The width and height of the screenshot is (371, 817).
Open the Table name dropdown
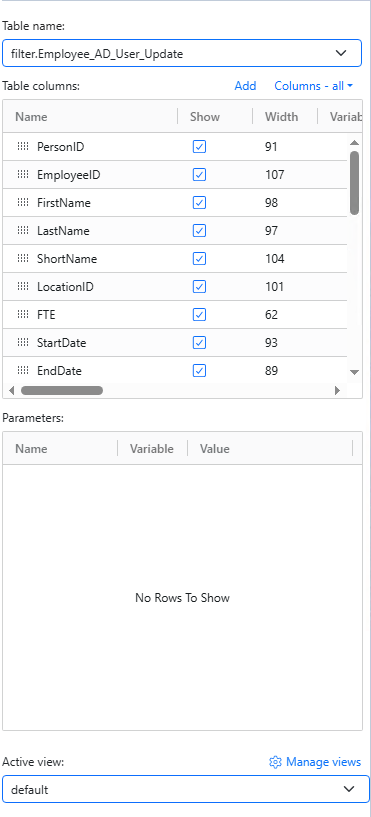point(182,53)
